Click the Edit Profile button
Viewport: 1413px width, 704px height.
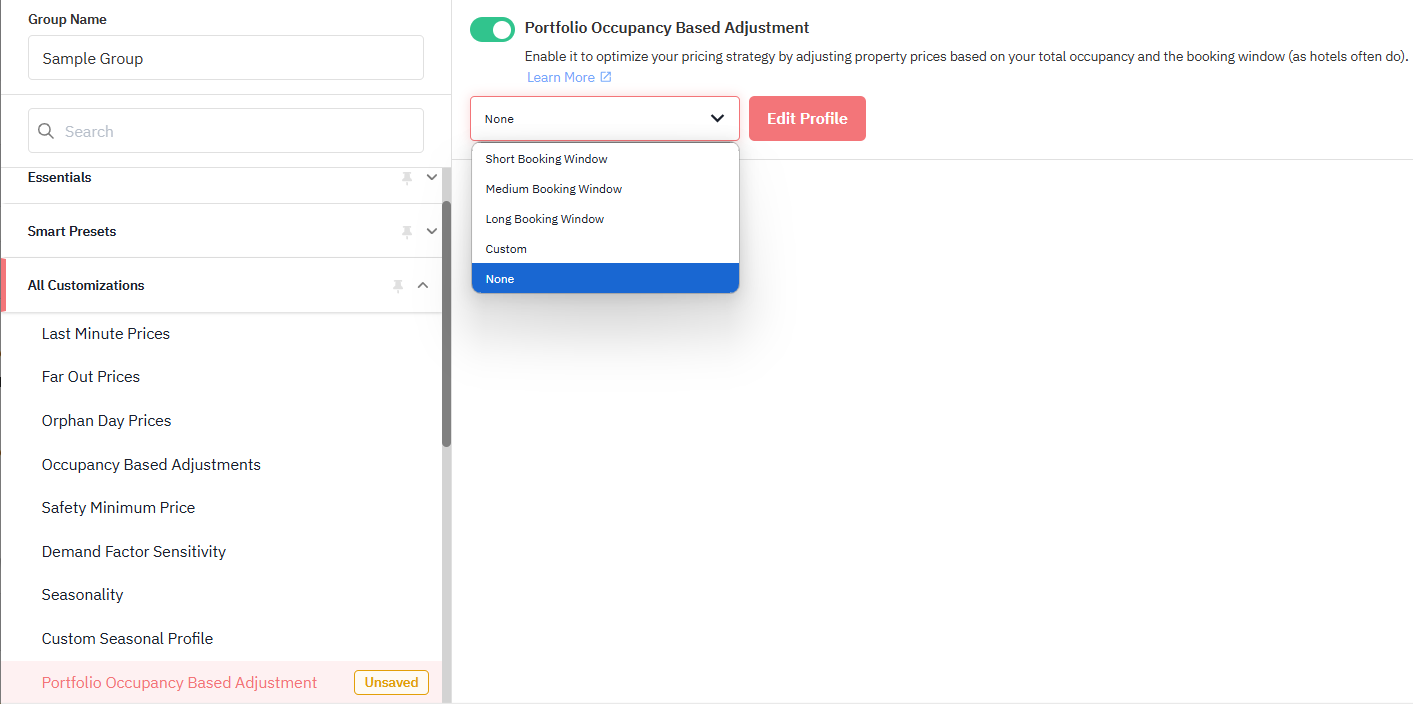[x=807, y=118]
